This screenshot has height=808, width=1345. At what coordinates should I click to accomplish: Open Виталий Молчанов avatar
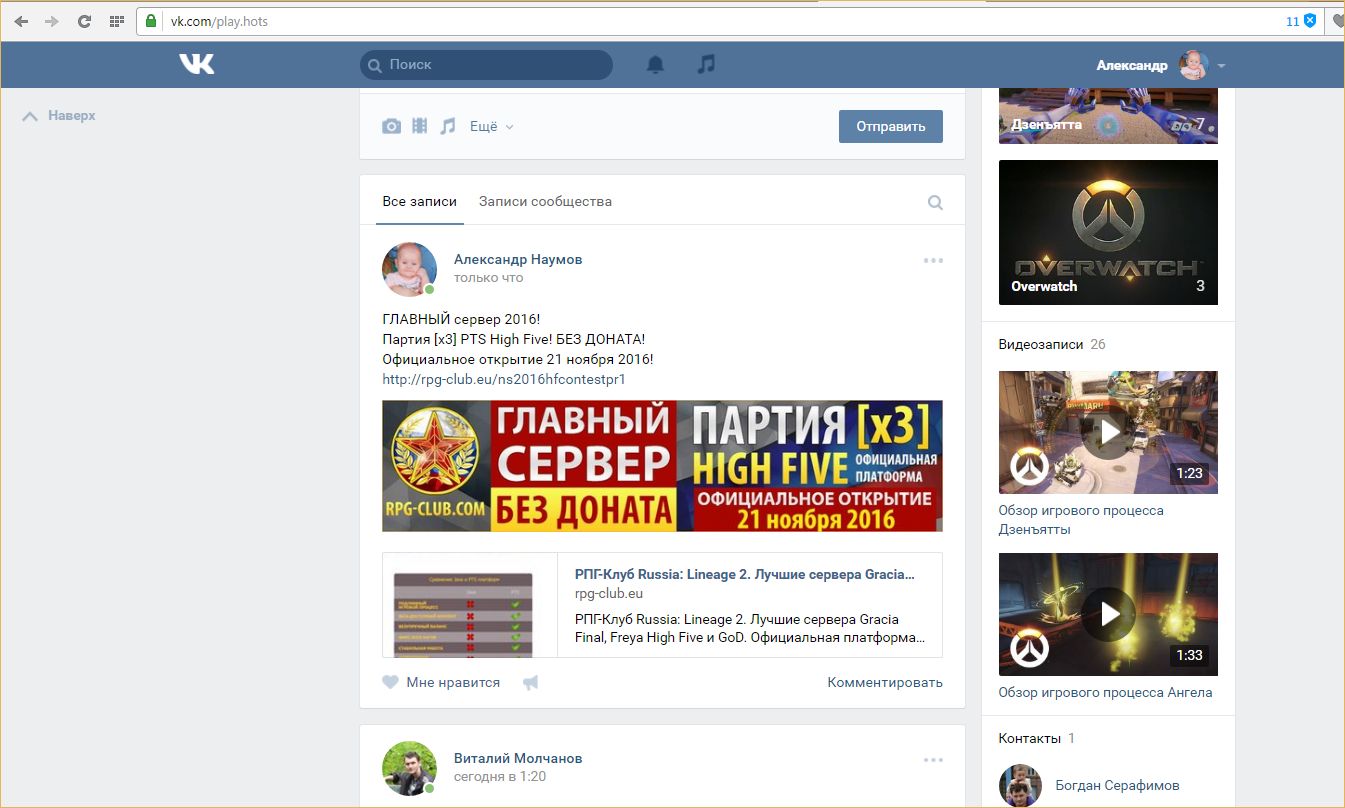click(410, 768)
